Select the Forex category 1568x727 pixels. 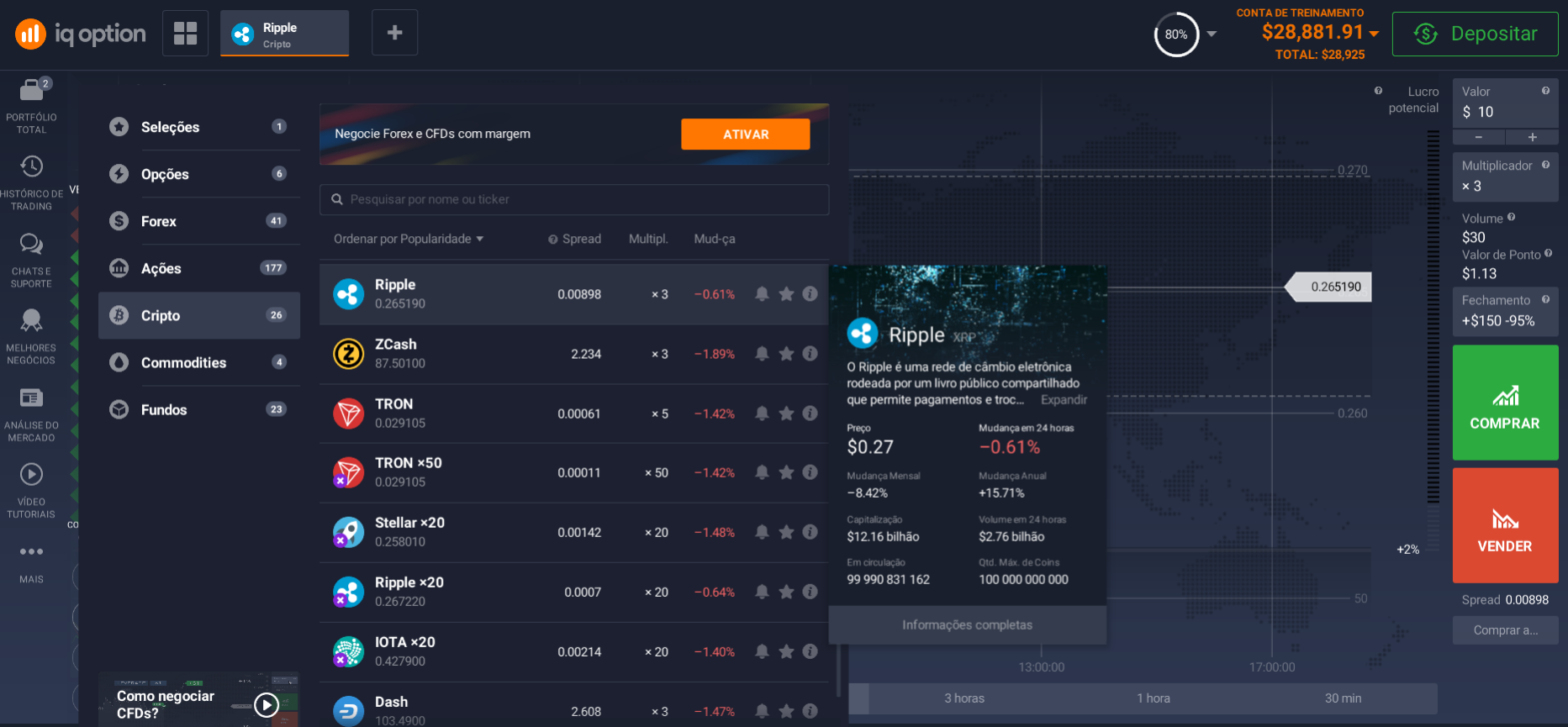pyautogui.click(x=199, y=221)
